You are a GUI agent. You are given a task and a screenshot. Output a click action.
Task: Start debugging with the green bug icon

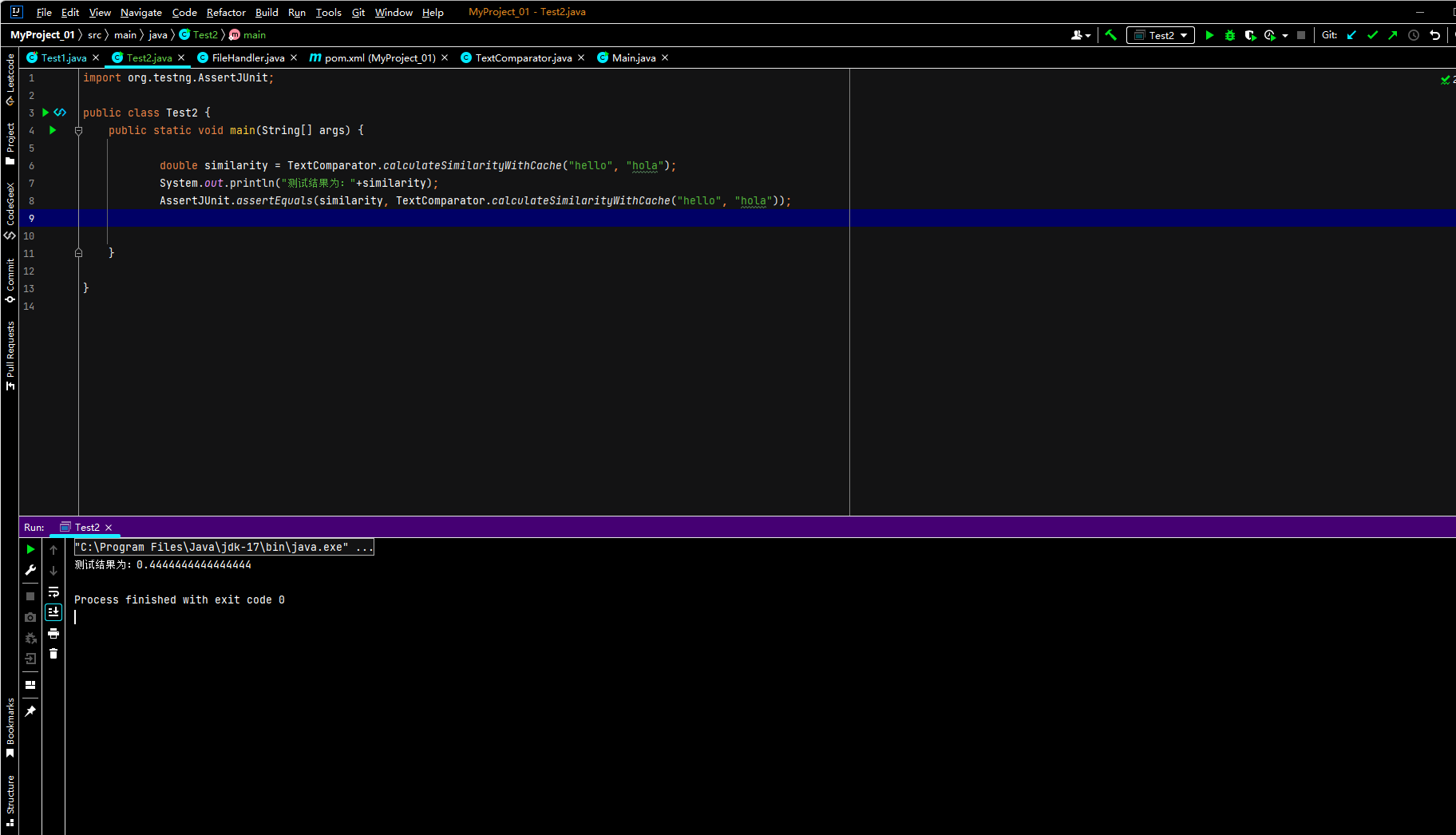click(1230, 35)
